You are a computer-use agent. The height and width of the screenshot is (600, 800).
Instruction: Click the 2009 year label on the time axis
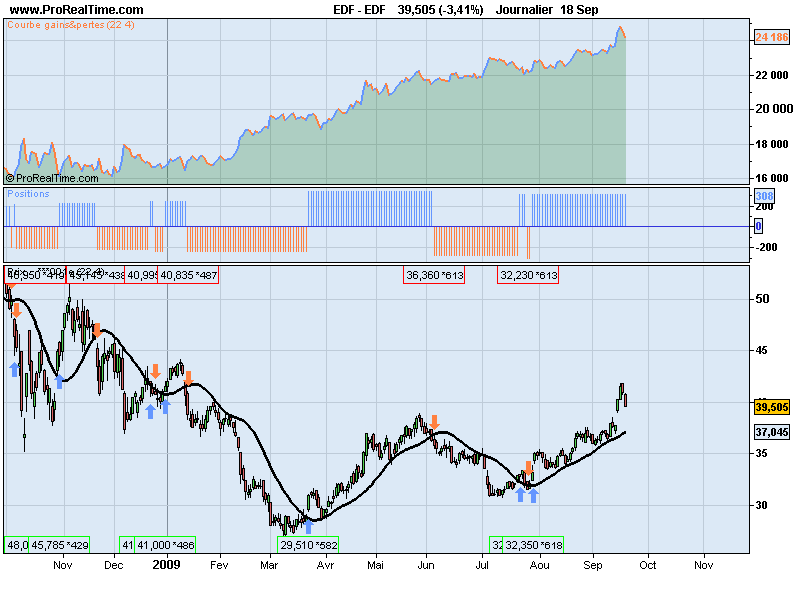click(166, 565)
